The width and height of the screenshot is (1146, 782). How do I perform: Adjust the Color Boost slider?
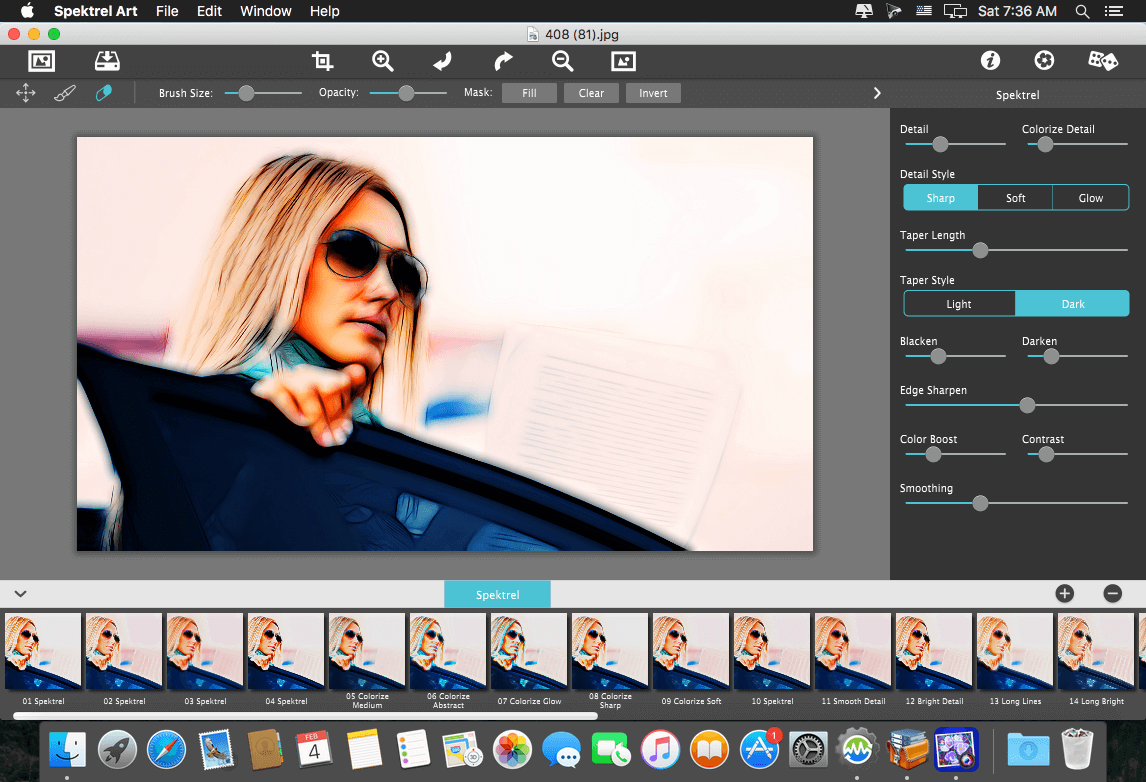[x=933, y=454]
